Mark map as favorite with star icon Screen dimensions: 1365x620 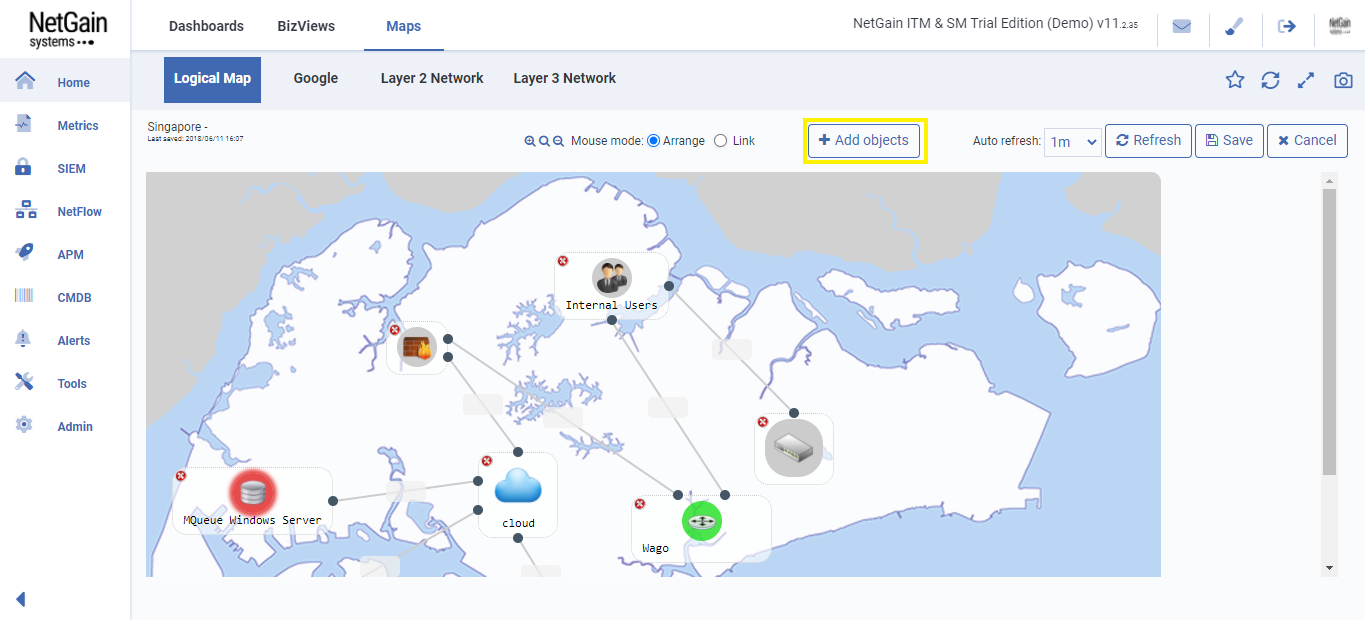point(1235,80)
